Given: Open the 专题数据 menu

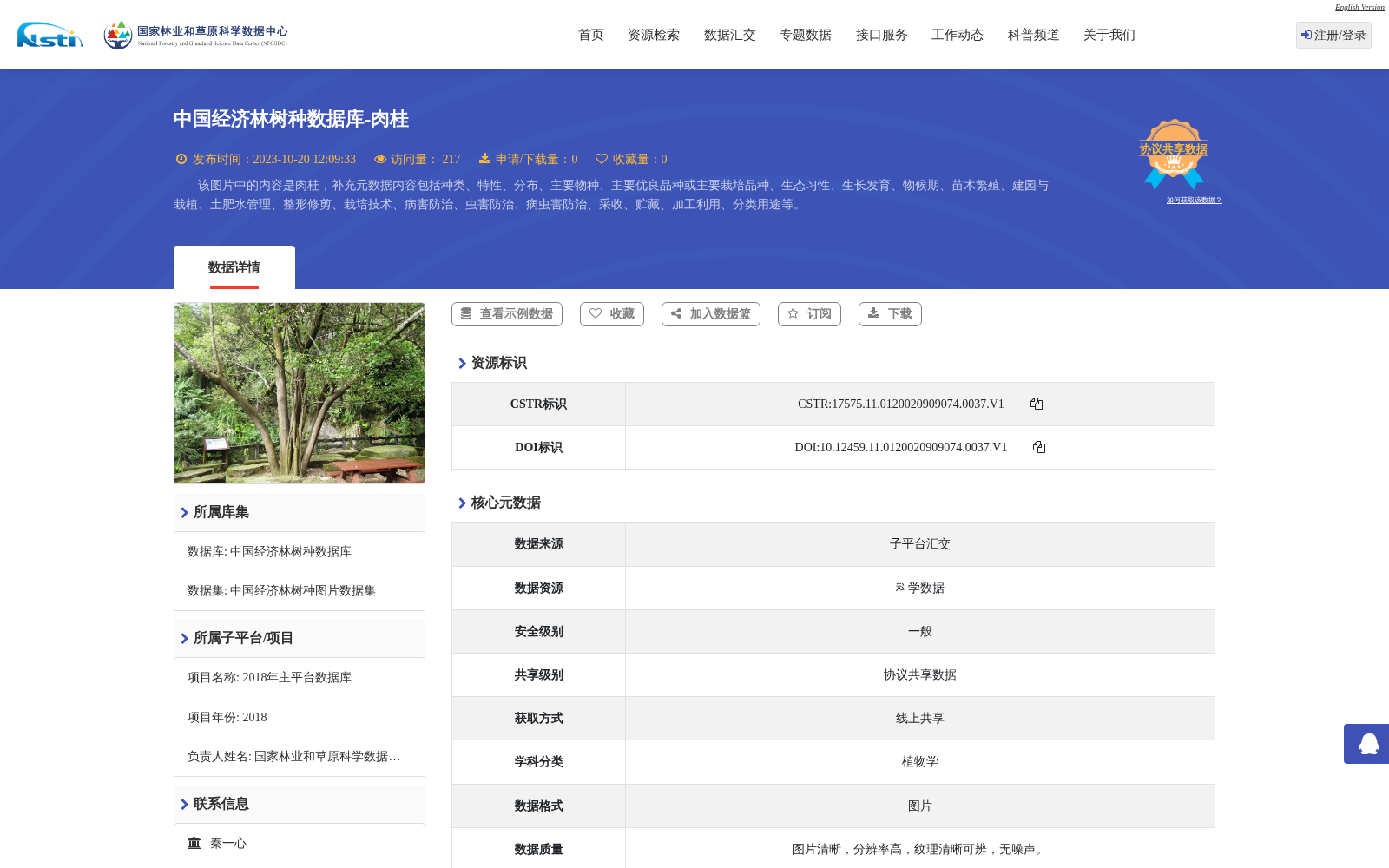Looking at the screenshot, I should (806, 35).
